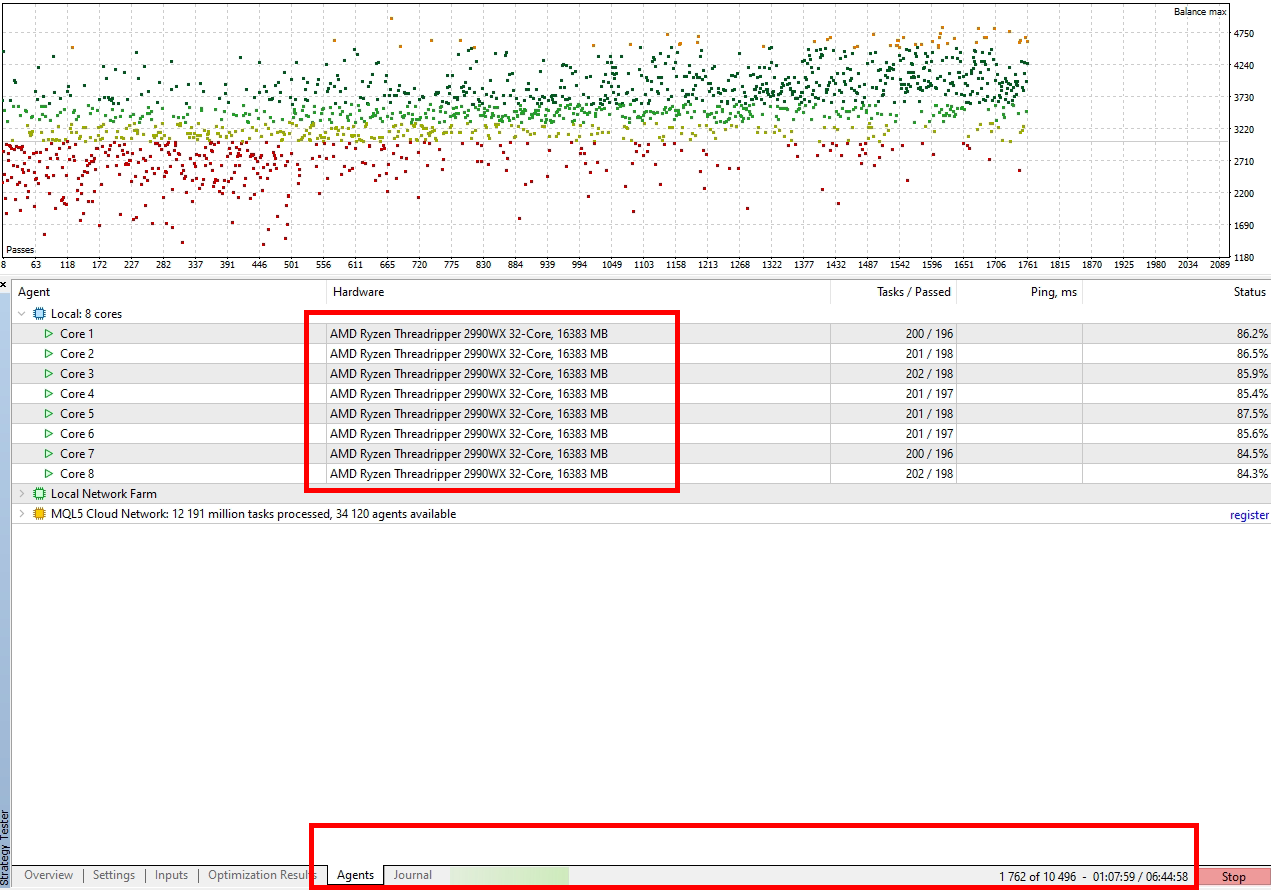The width and height of the screenshot is (1271, 890).
Task: Expand the Local Network Farm group
Action: pos(22,494)
